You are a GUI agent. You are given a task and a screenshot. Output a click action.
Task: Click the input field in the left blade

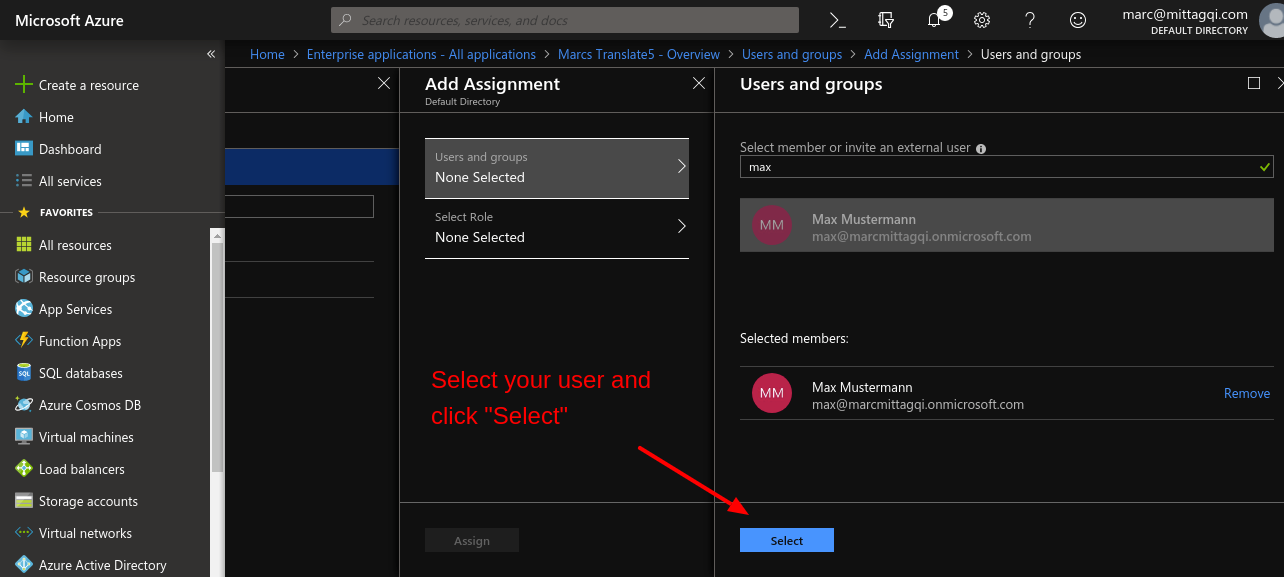point(299,206)
